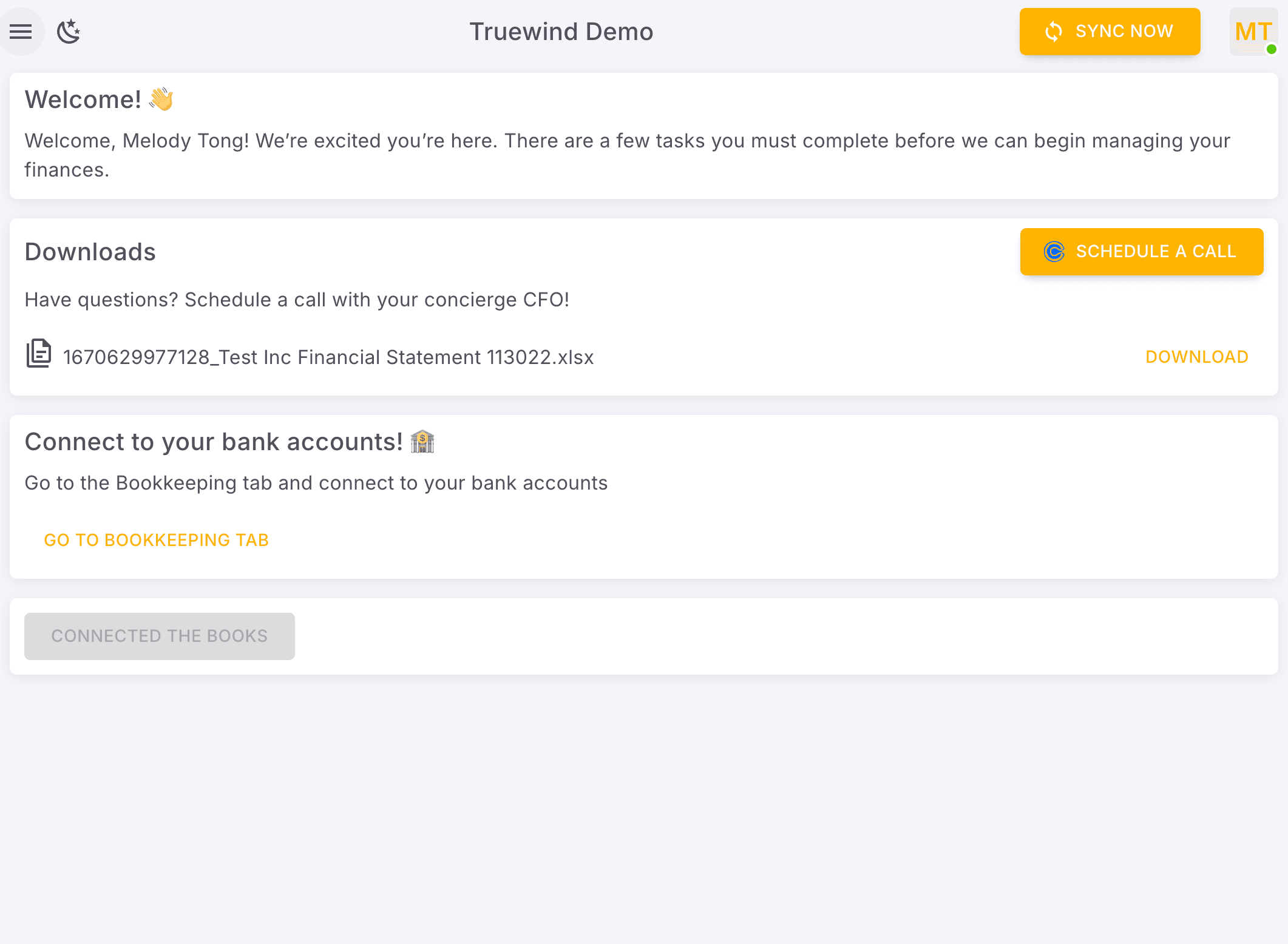Open the hamburger navigation menu
1288x944 pixels.
coord(21,32)
